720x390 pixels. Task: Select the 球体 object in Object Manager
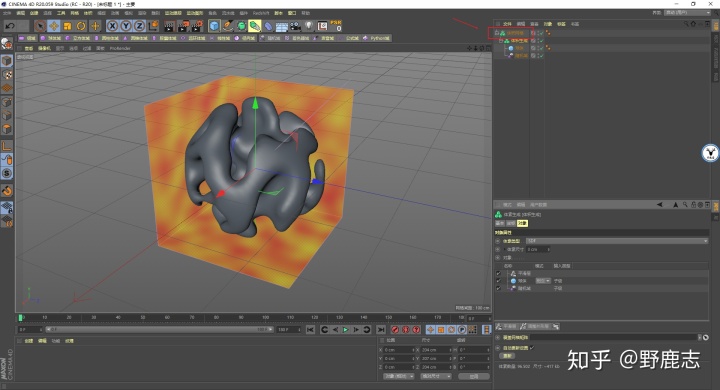(x=519, y=48)
